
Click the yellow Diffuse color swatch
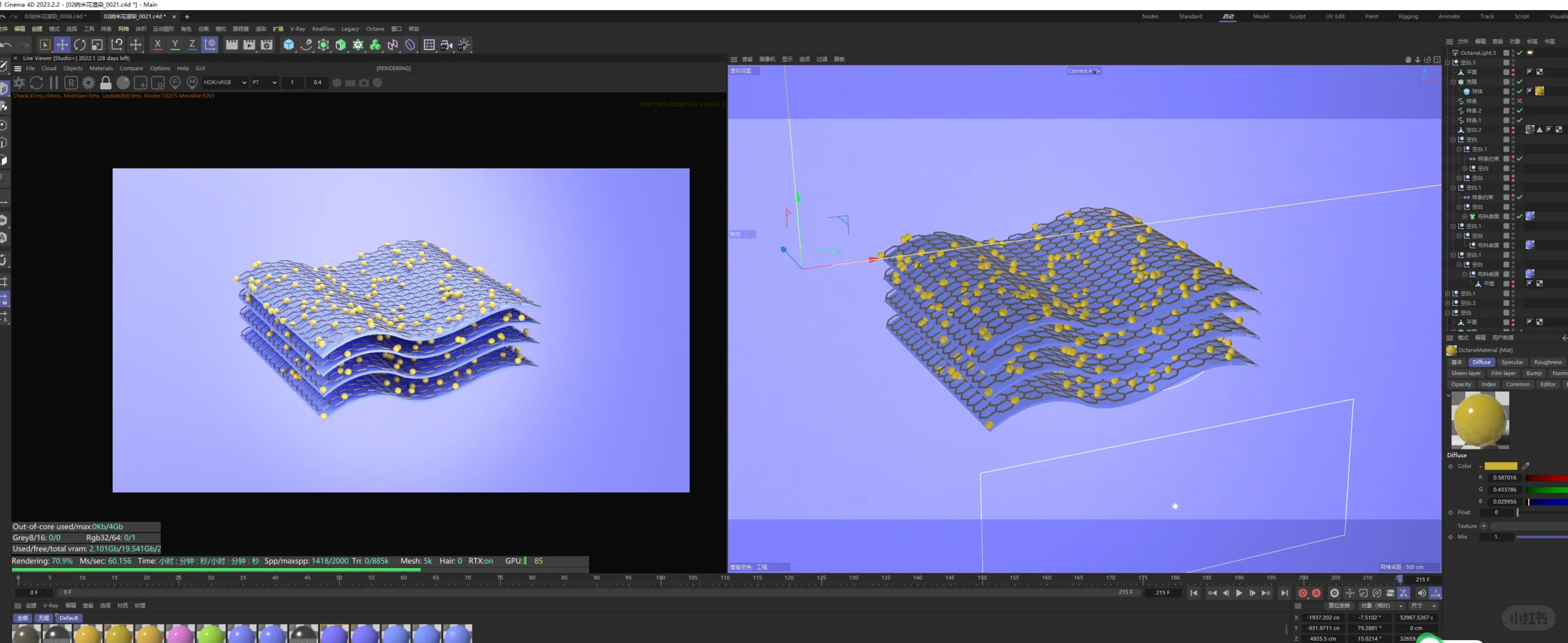pyautogui.click(x=1501, y=466)
